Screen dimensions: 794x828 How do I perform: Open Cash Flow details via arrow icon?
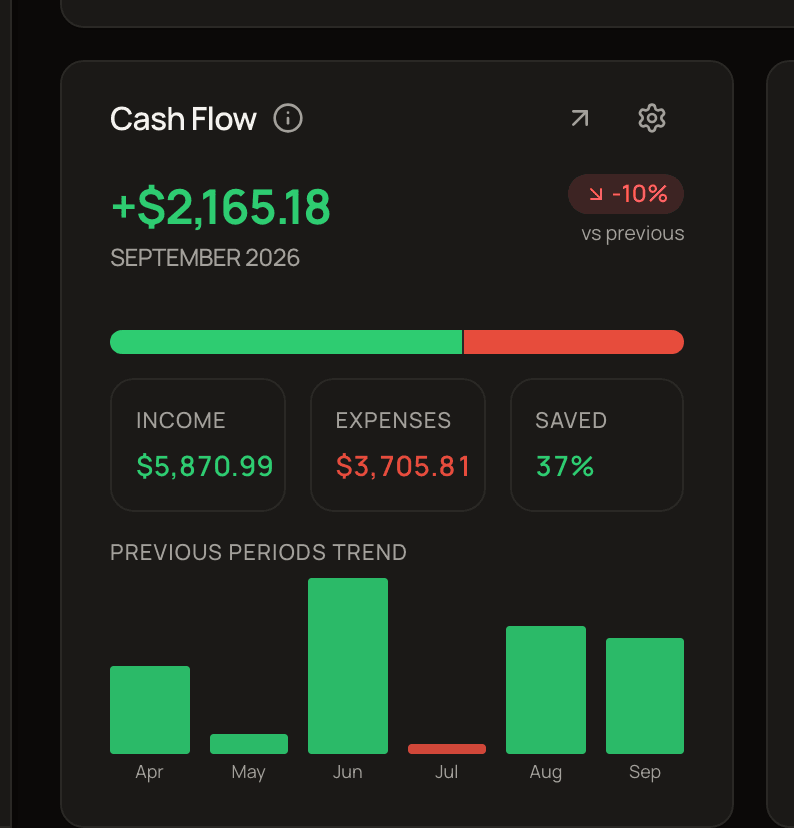(x=580, y=118)
